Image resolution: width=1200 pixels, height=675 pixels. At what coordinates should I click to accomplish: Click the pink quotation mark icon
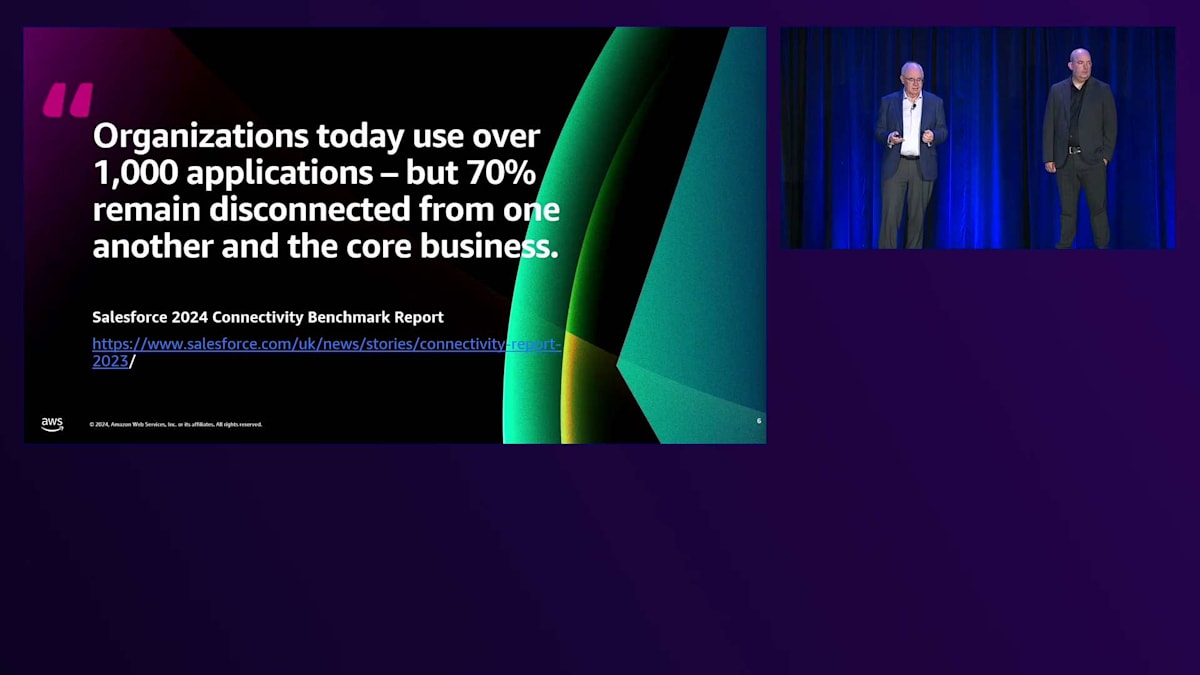[67, 100]
